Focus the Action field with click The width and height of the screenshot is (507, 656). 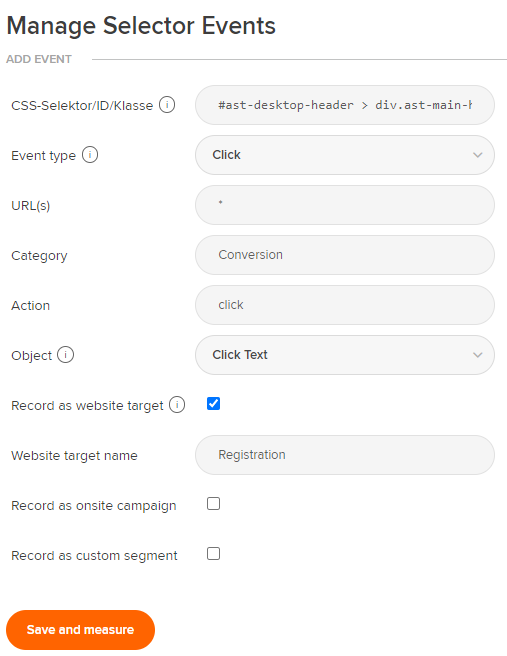click(x=345, y=305)
